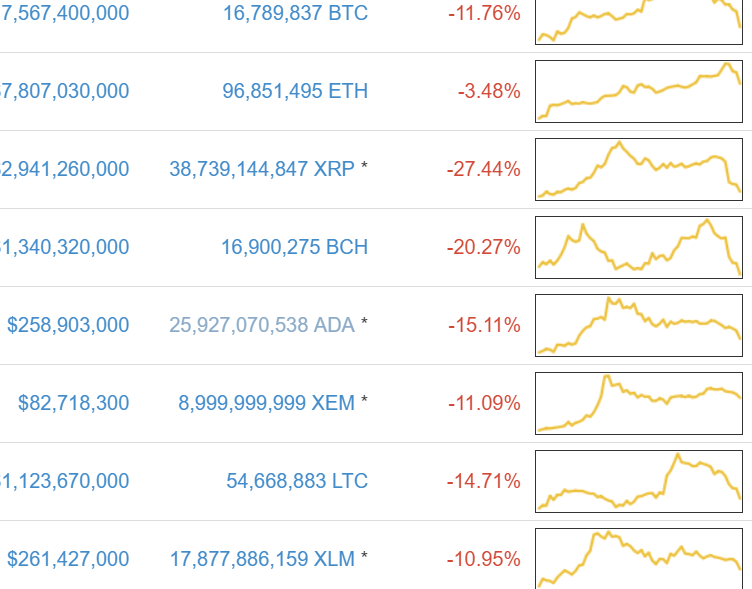Click the $258,903,000 volume link
The height and width of the screenshot is (589, 752).
pos(68,325)
